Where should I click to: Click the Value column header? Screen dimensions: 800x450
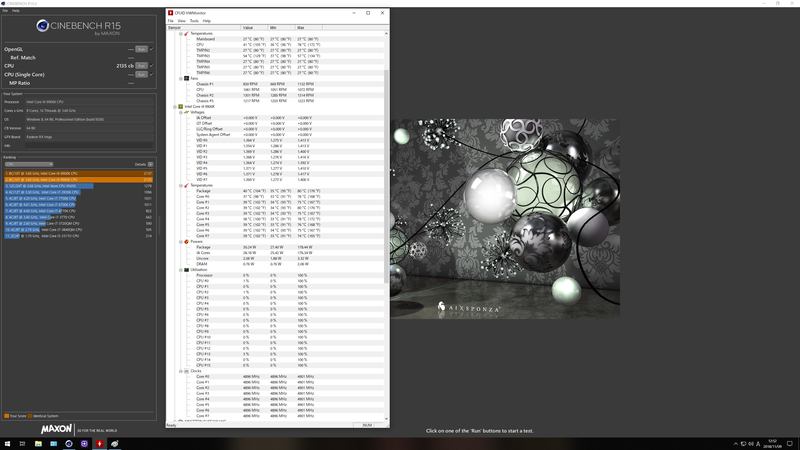click(x=254, y=28)
